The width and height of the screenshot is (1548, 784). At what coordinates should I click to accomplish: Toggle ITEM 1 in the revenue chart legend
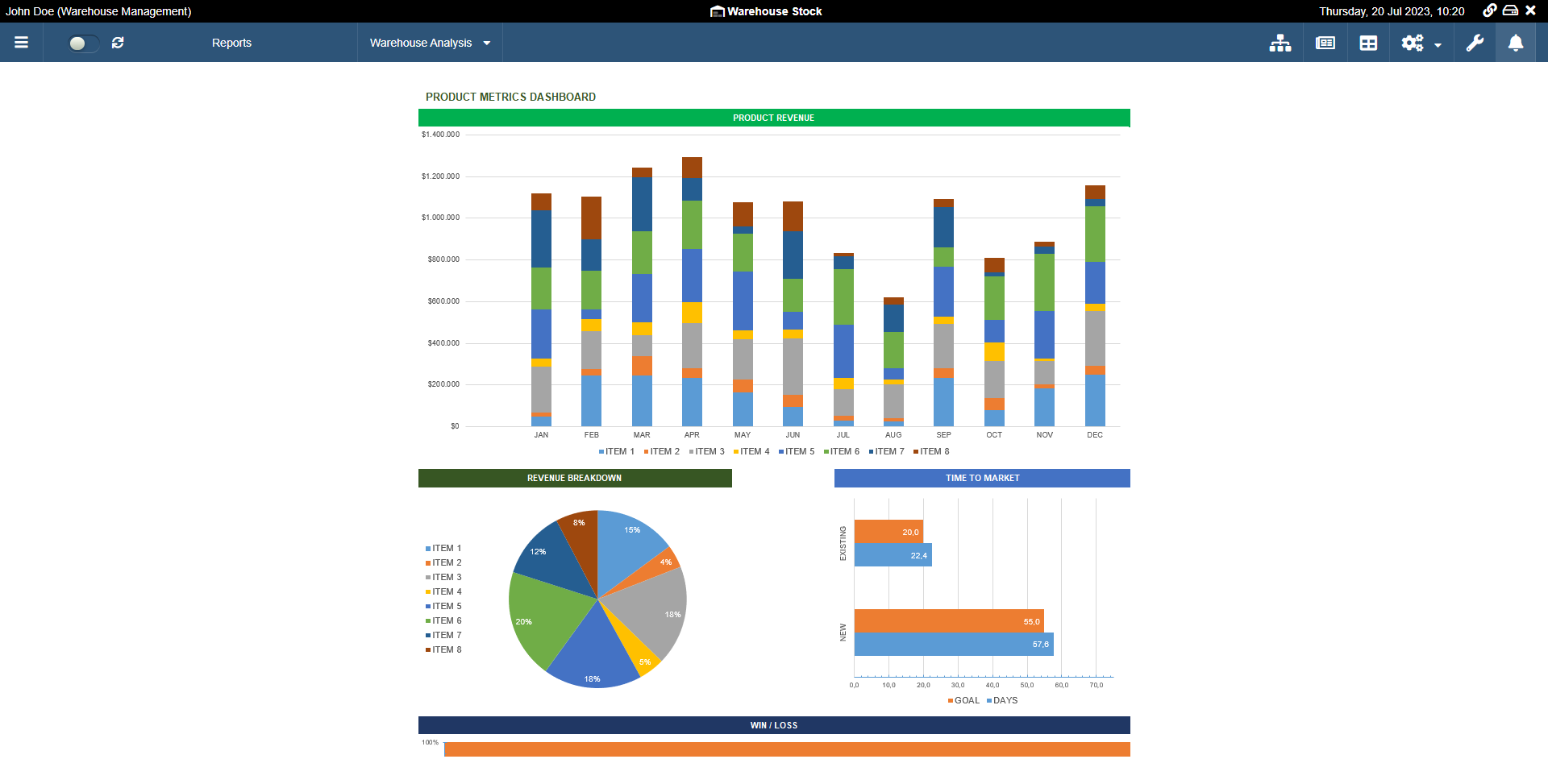click(x=617, y=452)
